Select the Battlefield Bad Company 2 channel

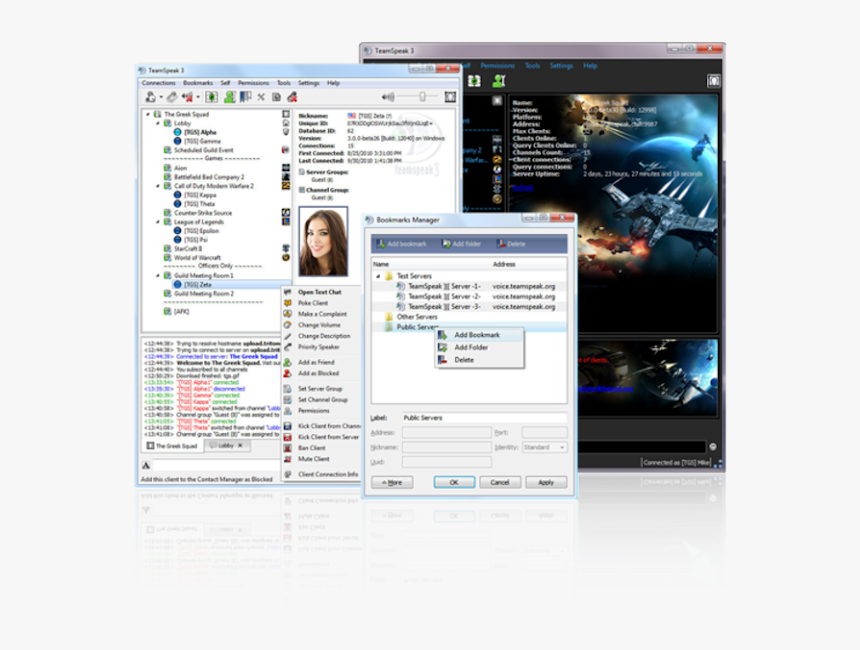click(x=209, y=177)
